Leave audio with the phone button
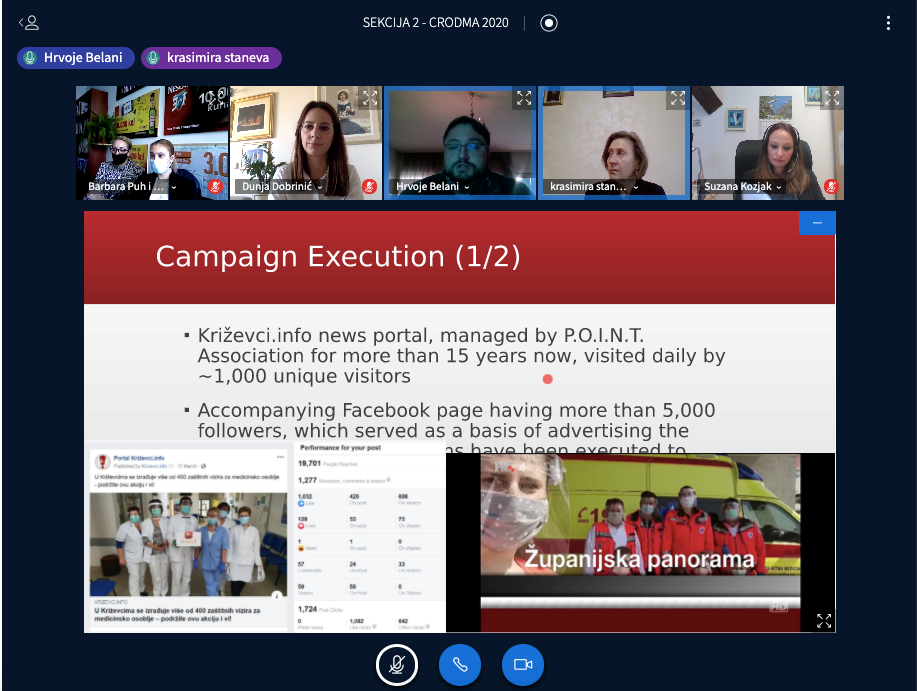Screen dimensions: 917x691 click(460, 664)
